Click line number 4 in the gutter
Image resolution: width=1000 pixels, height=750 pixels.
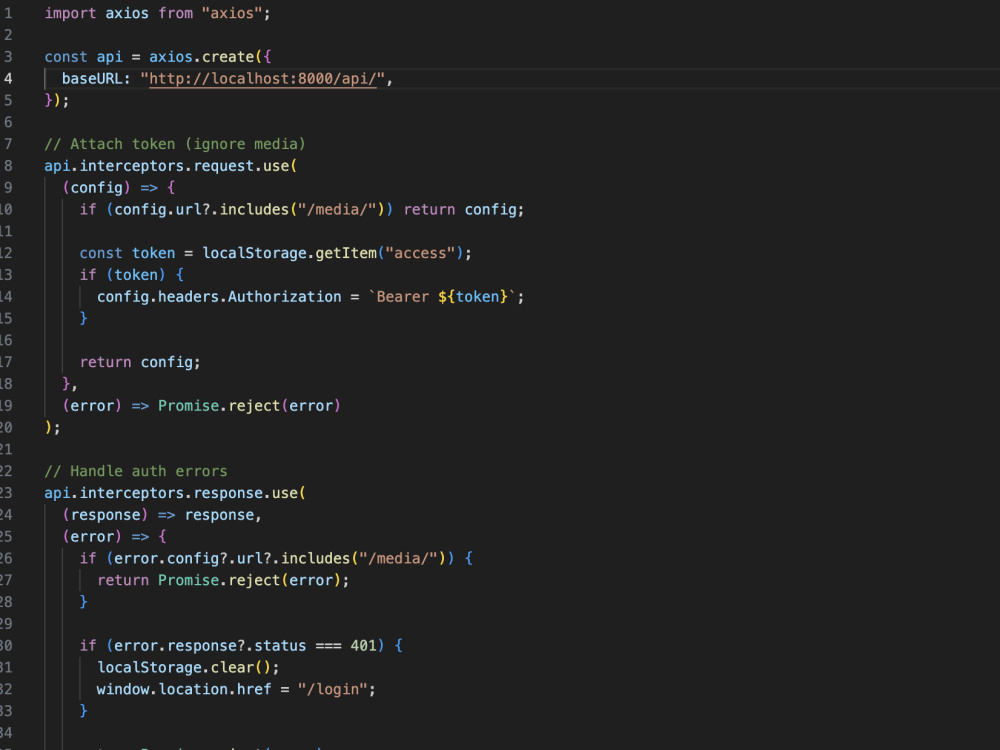(x=8, y=78)
